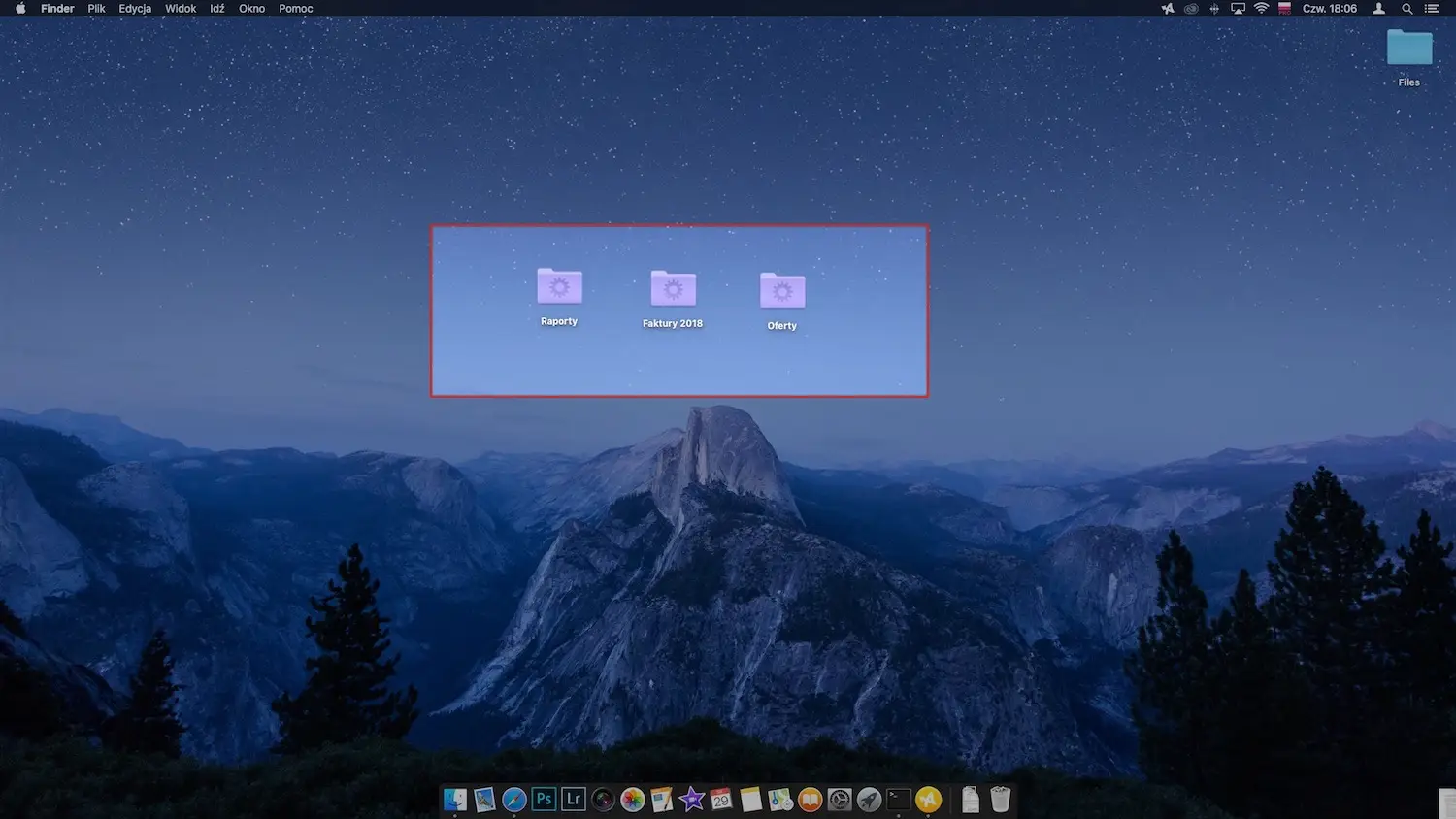Viewport: 1456px width, 819px height.
Task: Click the AirPlay display icon in menu bar
Action: click(x=1237, y=9)
